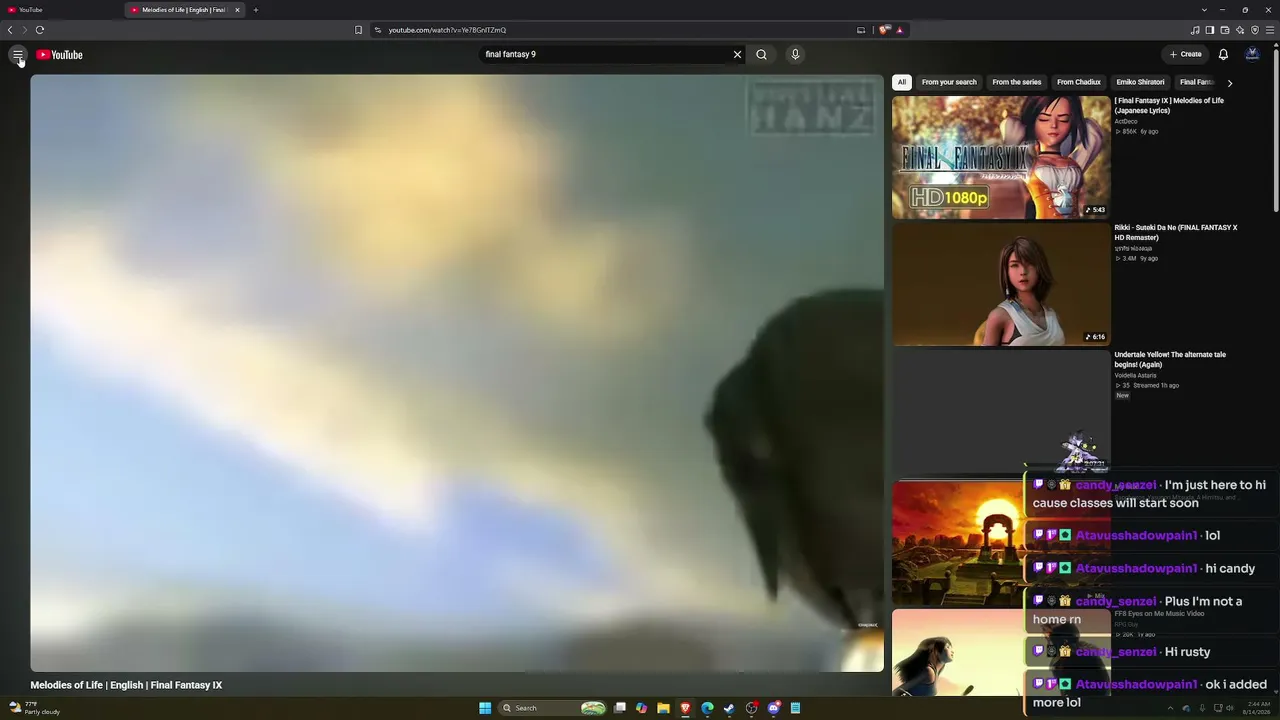The width and height of the screenshot is (1280, 720).
Task: Go to the YouTube home logo
Action: coord(59,55)
